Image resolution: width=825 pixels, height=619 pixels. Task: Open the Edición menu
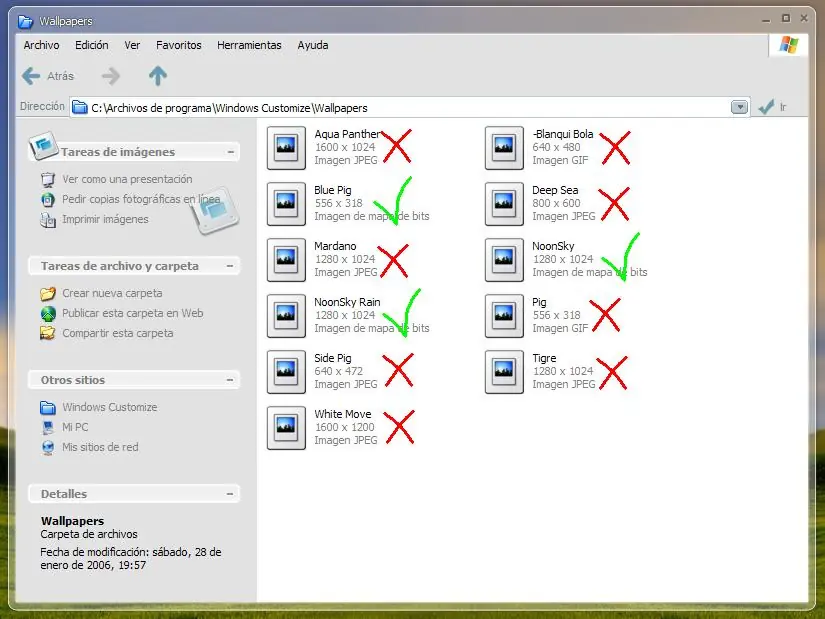(92, 45)
